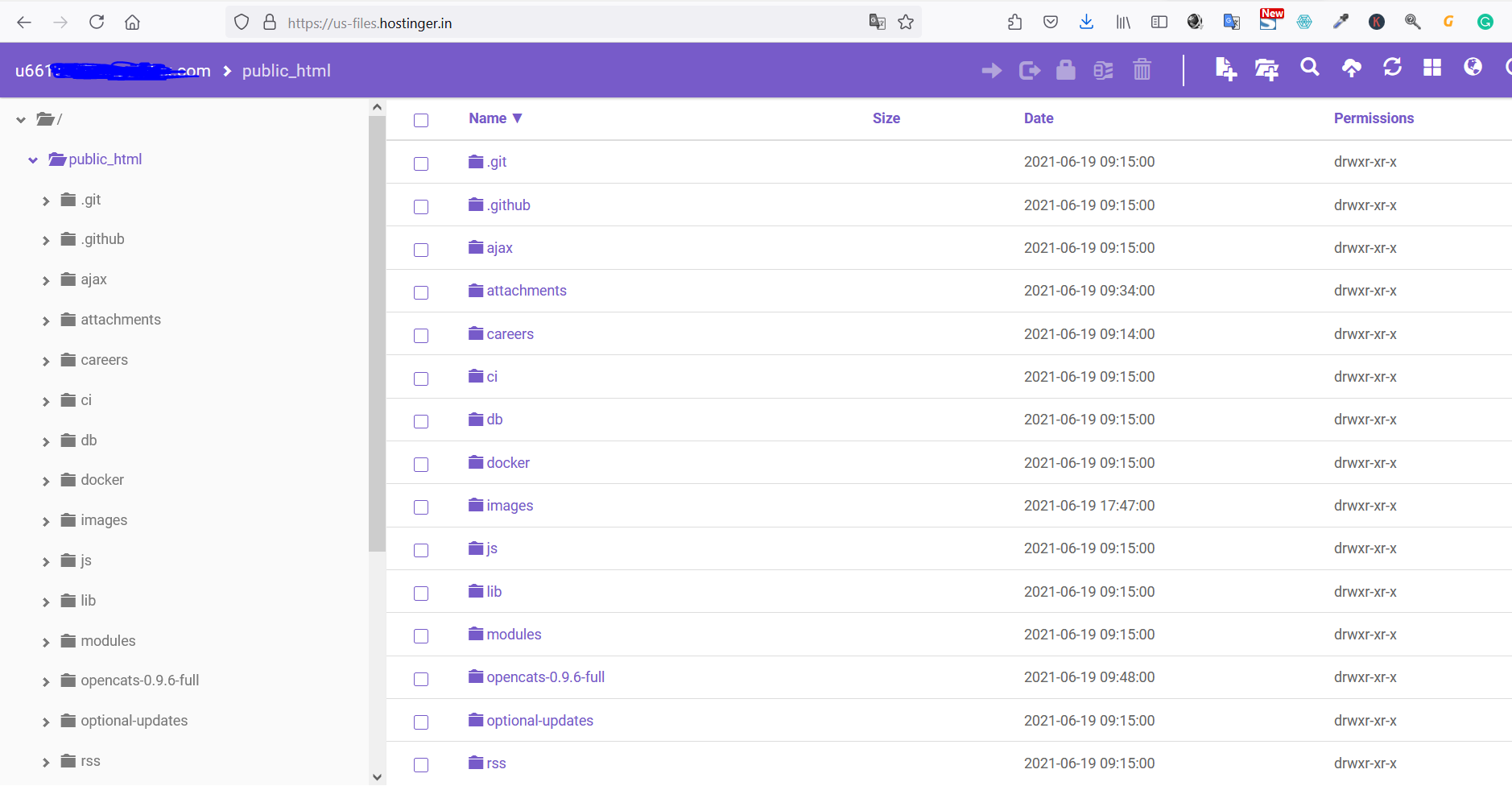Toggle the select-all checkbox in the header
This screenshot has width=1512, height=786.
tap(421, 120)
